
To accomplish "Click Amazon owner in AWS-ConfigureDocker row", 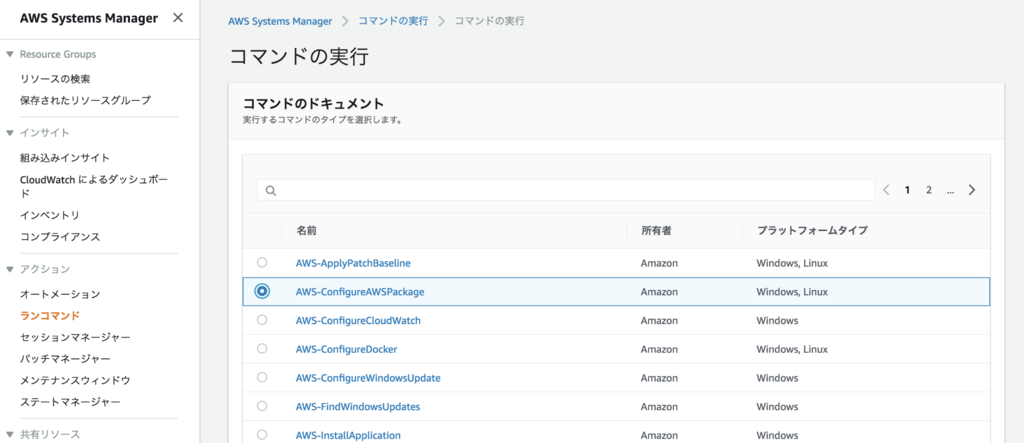I will (659, 350).
